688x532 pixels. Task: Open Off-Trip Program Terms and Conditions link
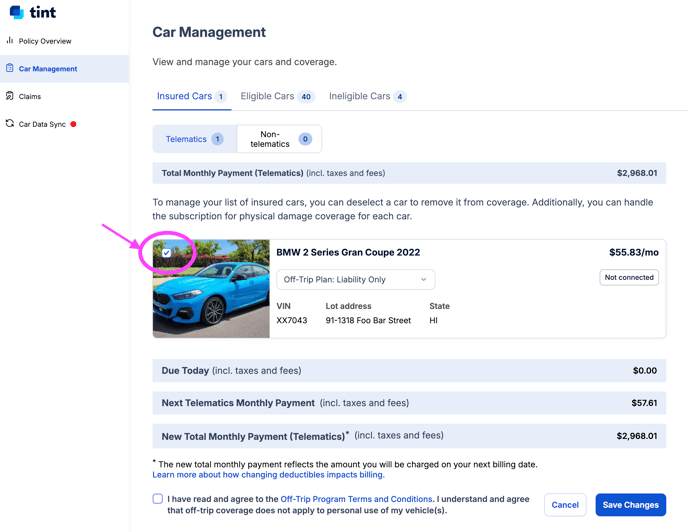pyautogui.click(x=356, y=499)
